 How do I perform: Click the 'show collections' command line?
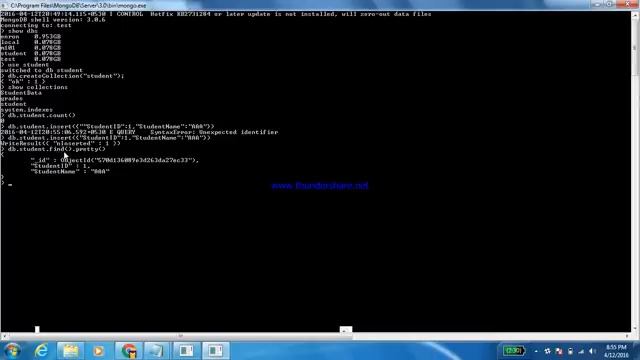coord(34,87)
